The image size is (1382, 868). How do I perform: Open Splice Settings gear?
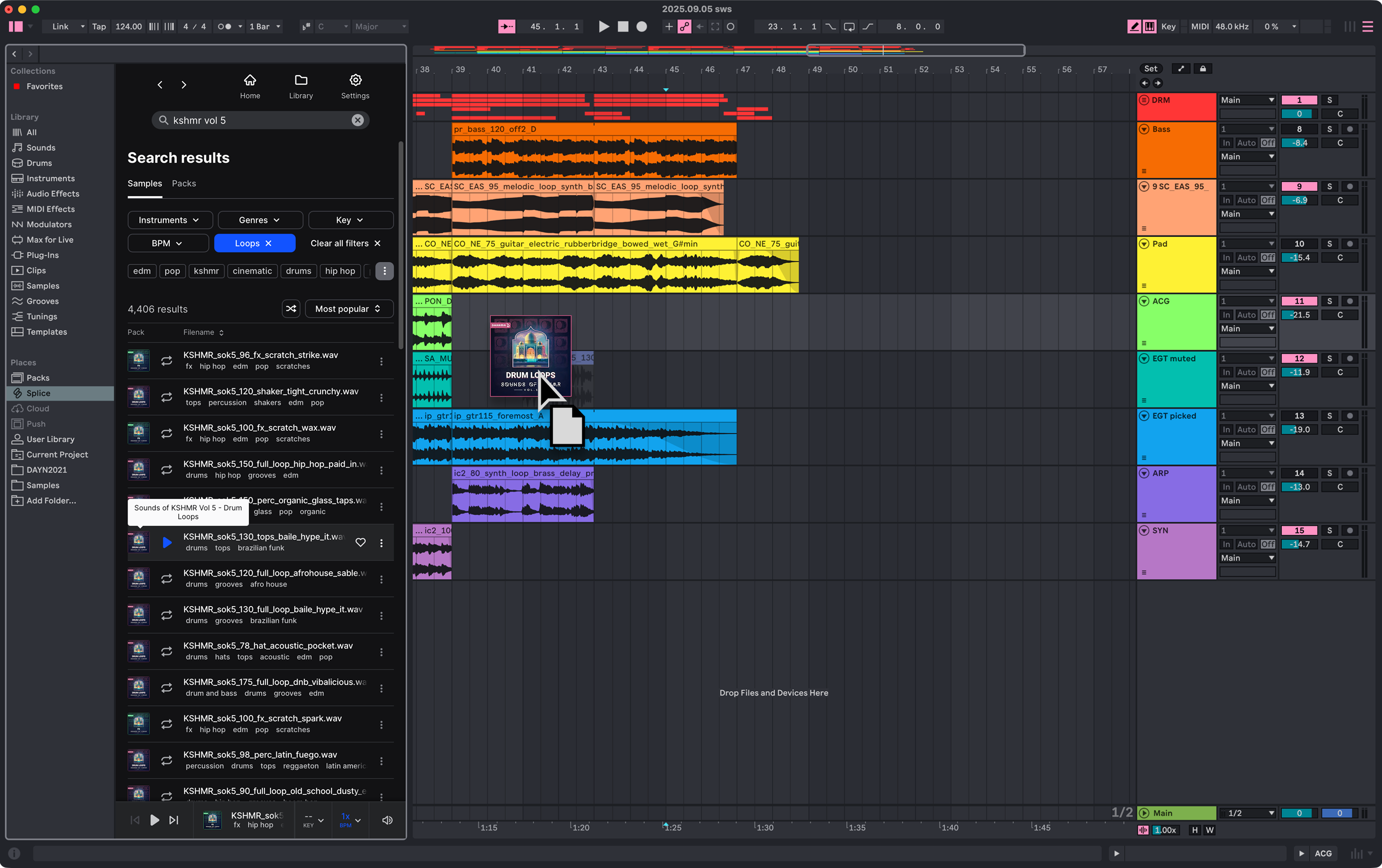pyautogui.click(x=355, y=86)
